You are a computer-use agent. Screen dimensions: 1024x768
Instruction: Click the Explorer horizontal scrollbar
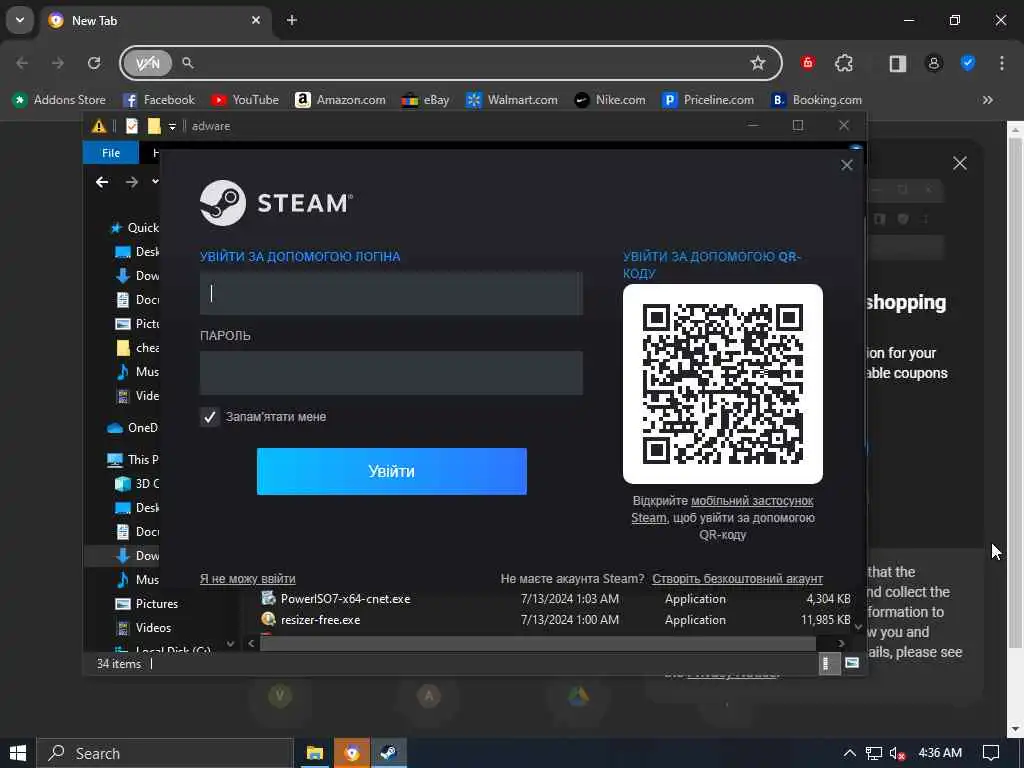coord(537,644)
